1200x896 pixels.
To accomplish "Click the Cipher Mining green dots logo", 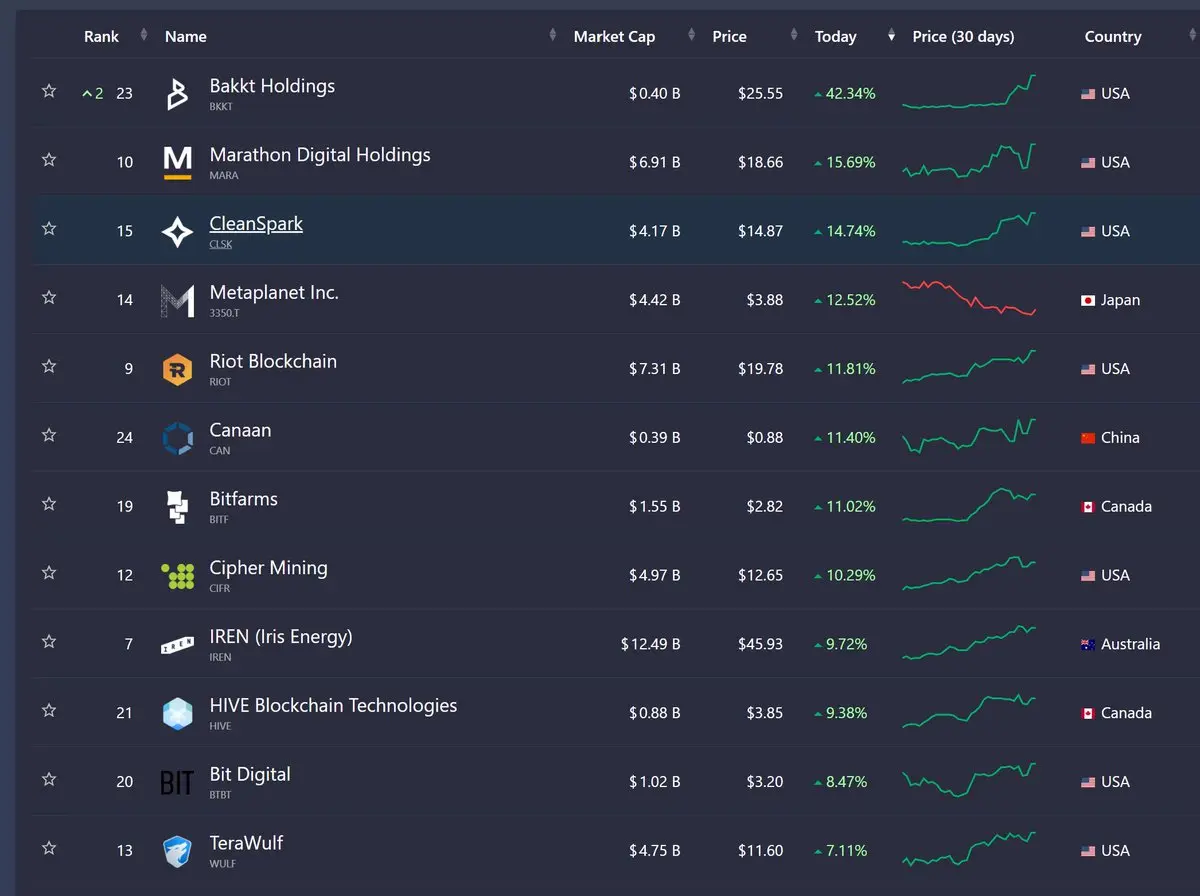I will point(177,576).
